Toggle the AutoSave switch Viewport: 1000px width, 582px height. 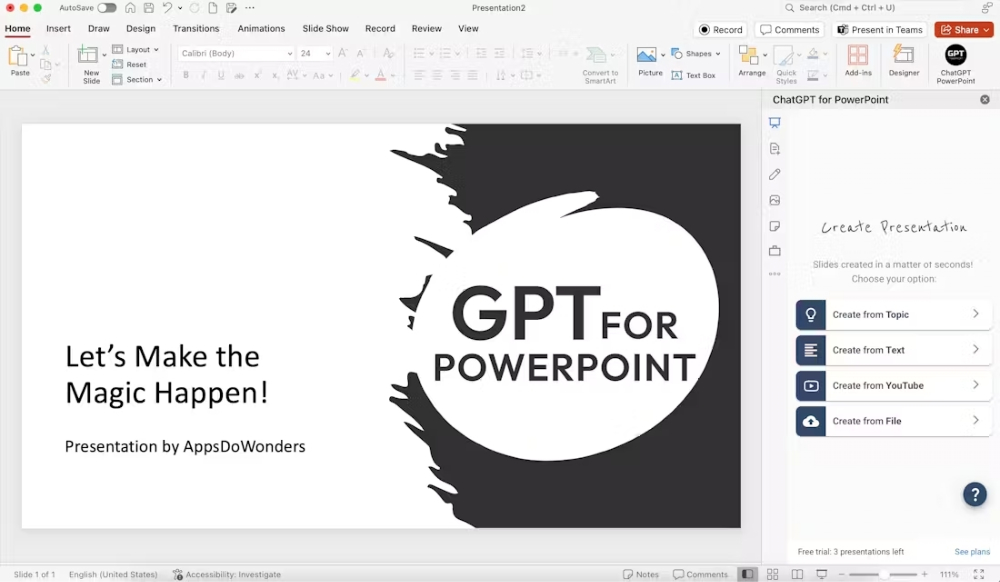point(107,8)
